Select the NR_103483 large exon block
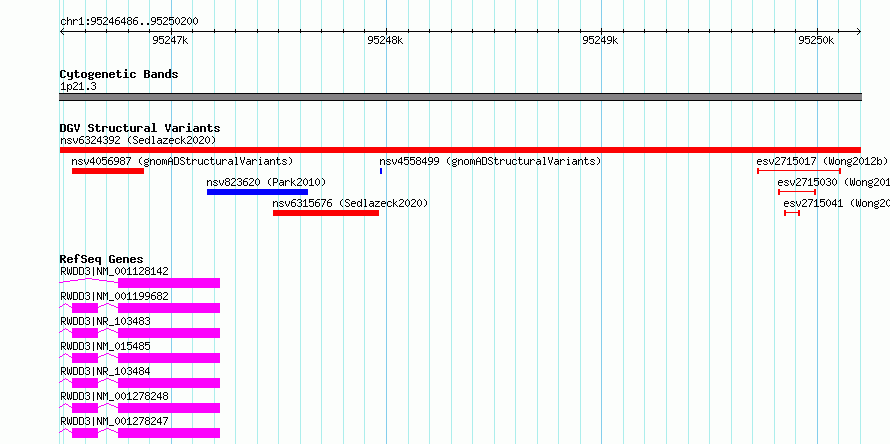The image size is (890, 444). [169, 333]
